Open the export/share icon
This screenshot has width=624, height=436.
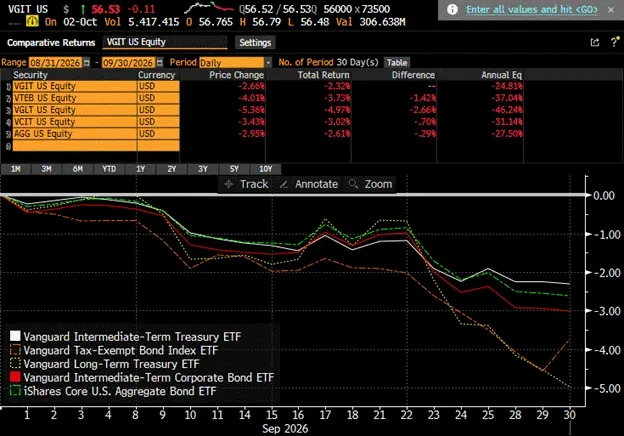[595, 42]
